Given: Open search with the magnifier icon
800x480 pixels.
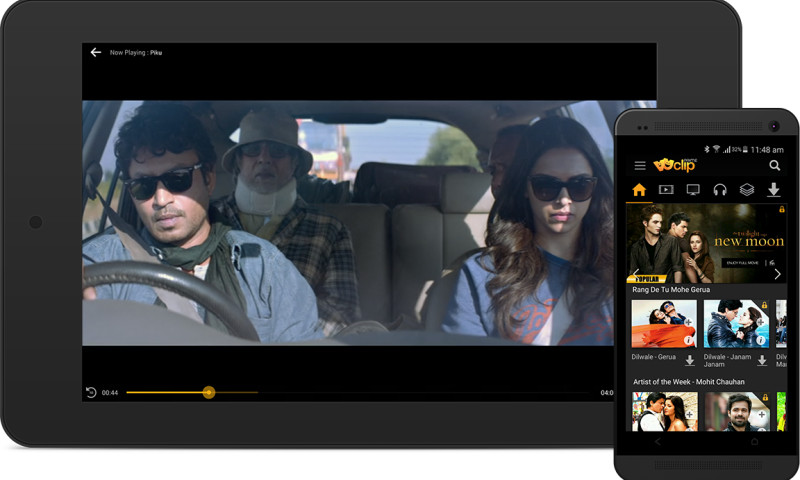Looking at the screenshot, I should pos(774,165).
